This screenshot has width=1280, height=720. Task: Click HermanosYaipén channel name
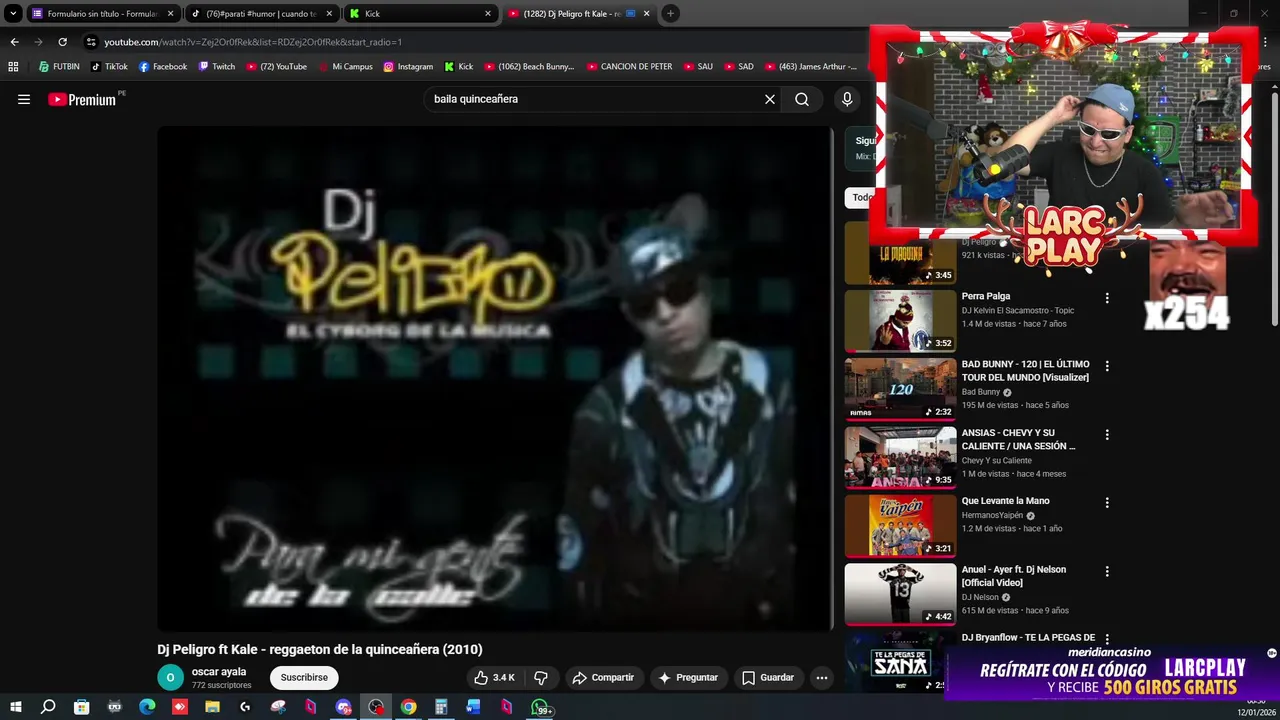992,516
